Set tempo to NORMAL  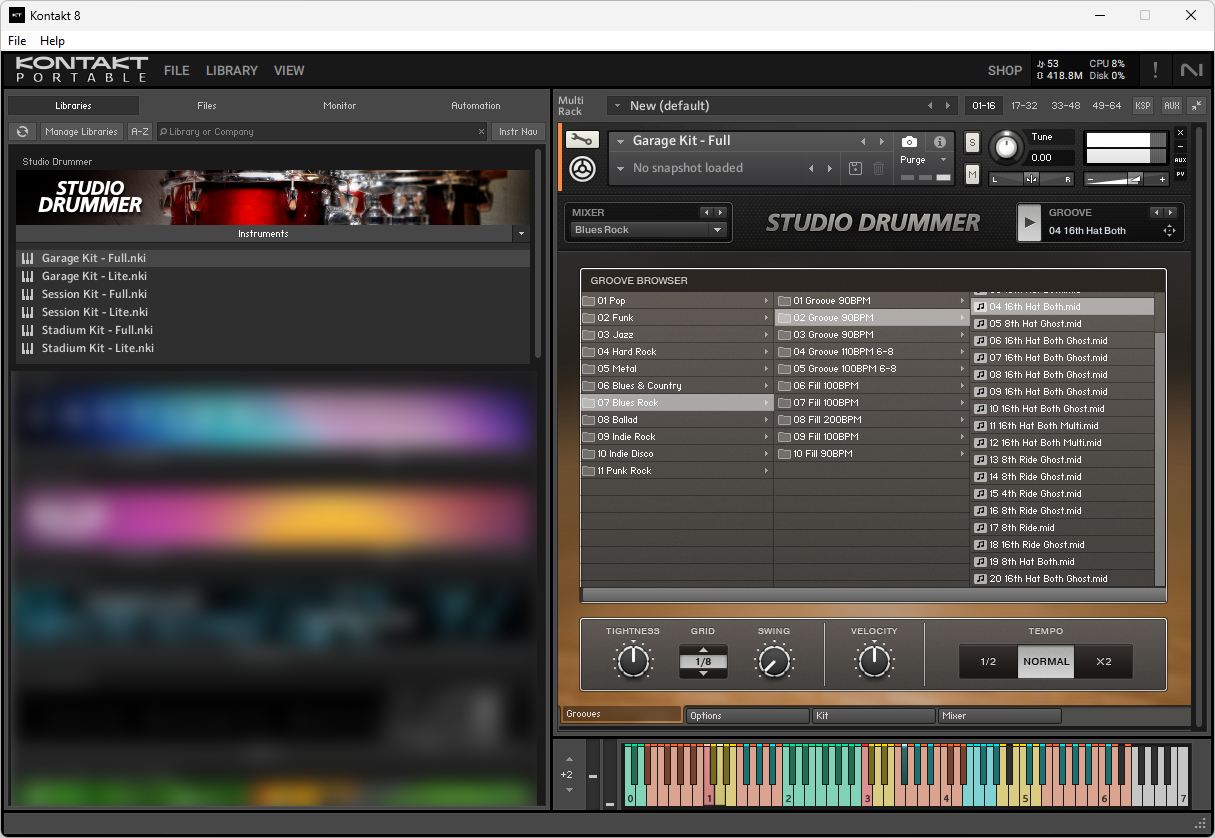coord(1046,661)
